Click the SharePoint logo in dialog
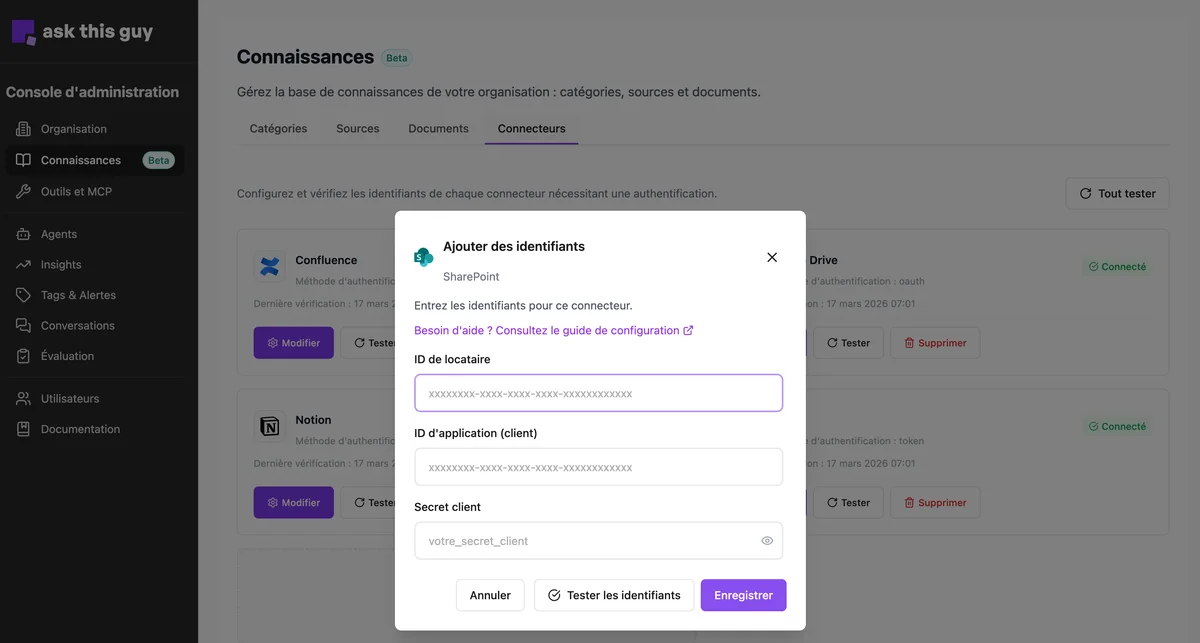 tap(424, 257)
